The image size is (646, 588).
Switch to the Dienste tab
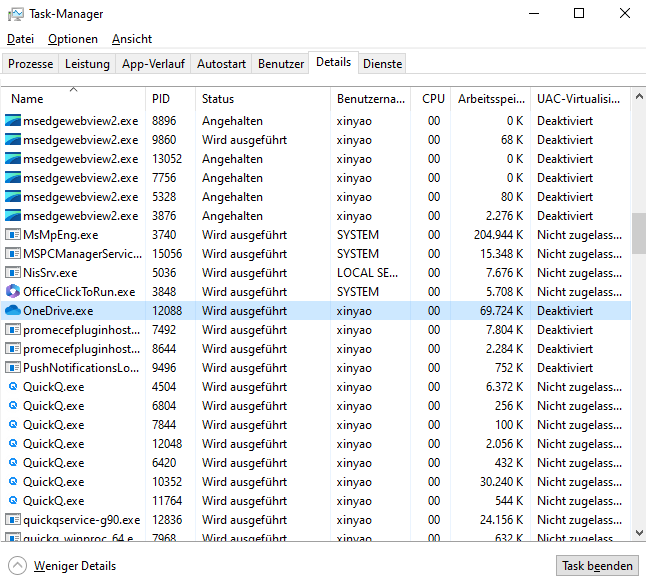pos(382,63)
